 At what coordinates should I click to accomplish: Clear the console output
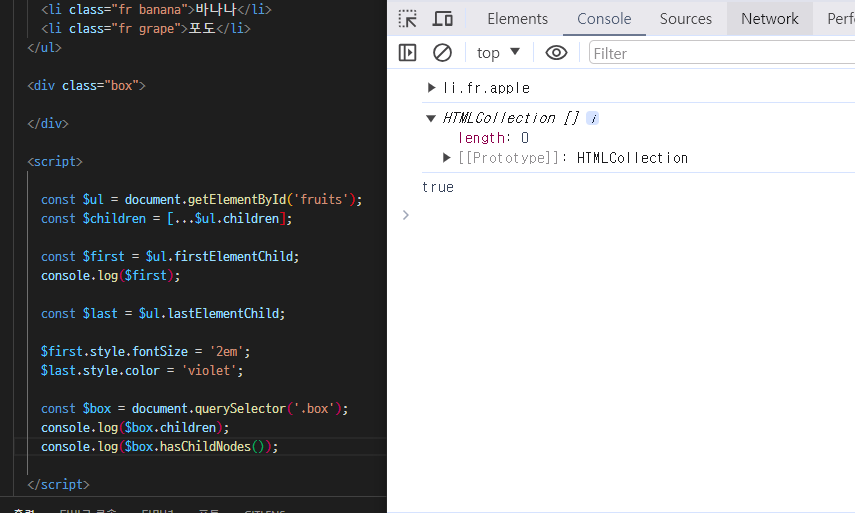click(442, 53)
